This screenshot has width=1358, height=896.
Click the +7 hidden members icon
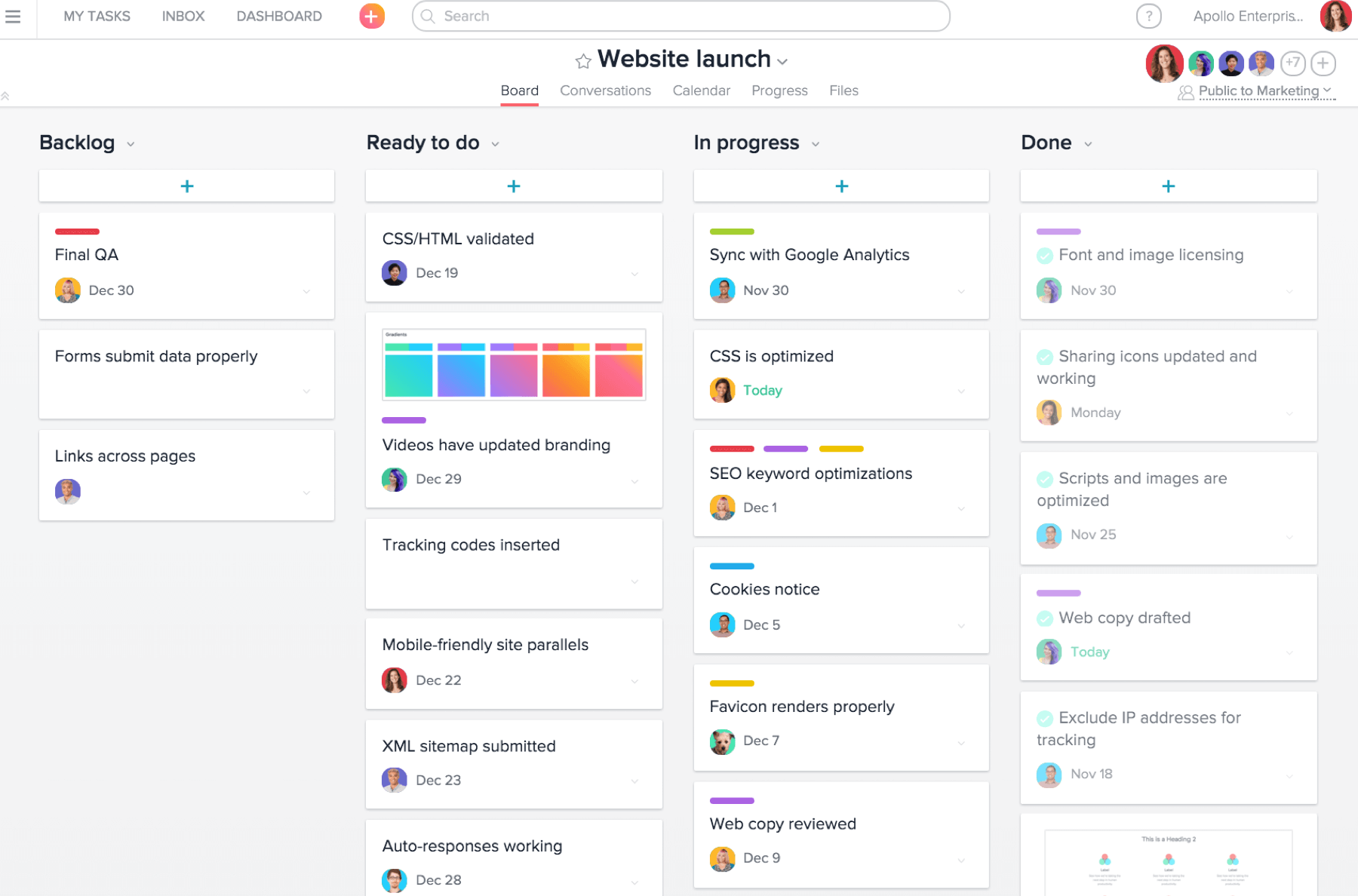[1292, 63]
